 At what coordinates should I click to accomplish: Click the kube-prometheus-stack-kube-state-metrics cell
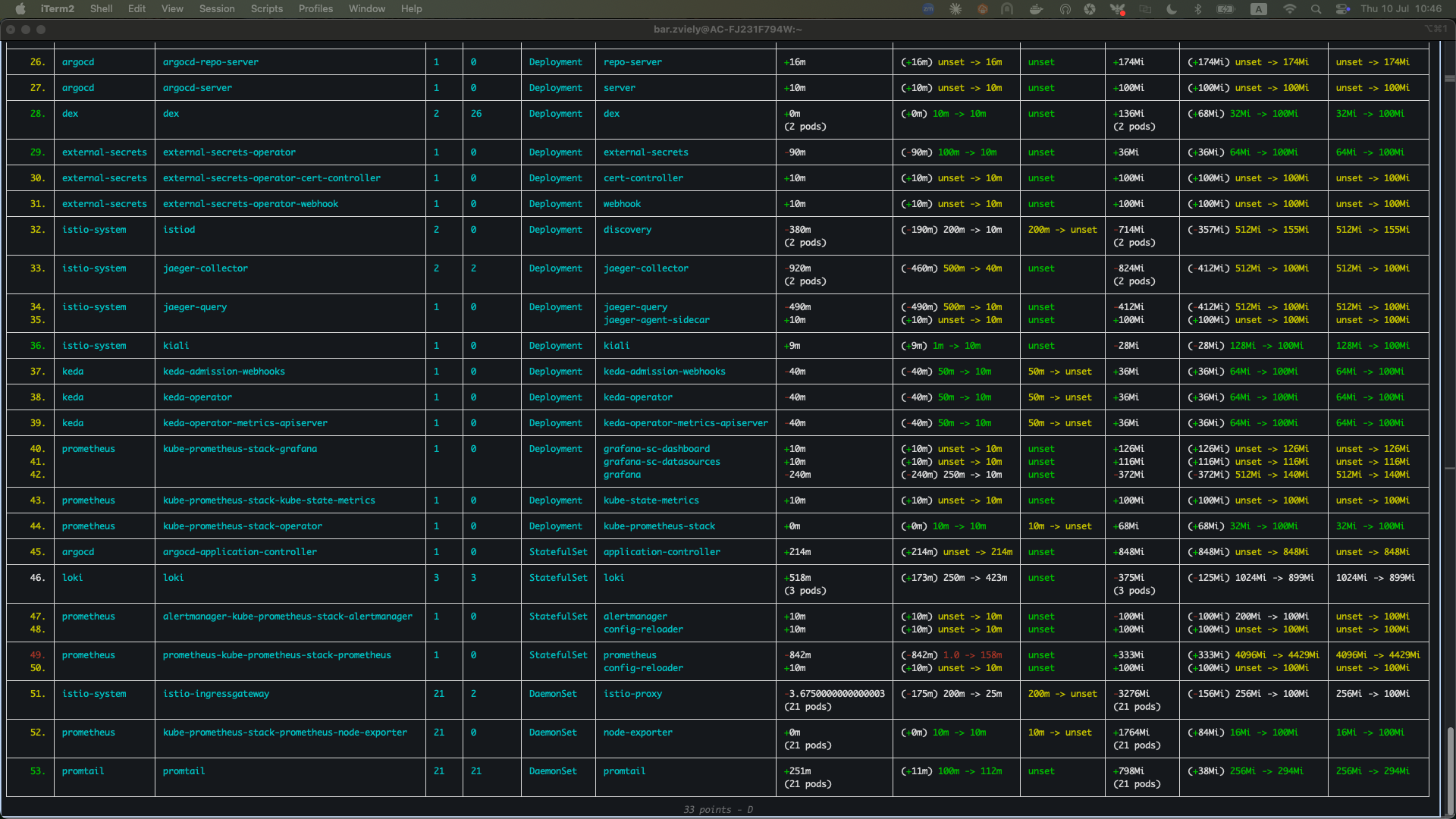pos(269,500)
